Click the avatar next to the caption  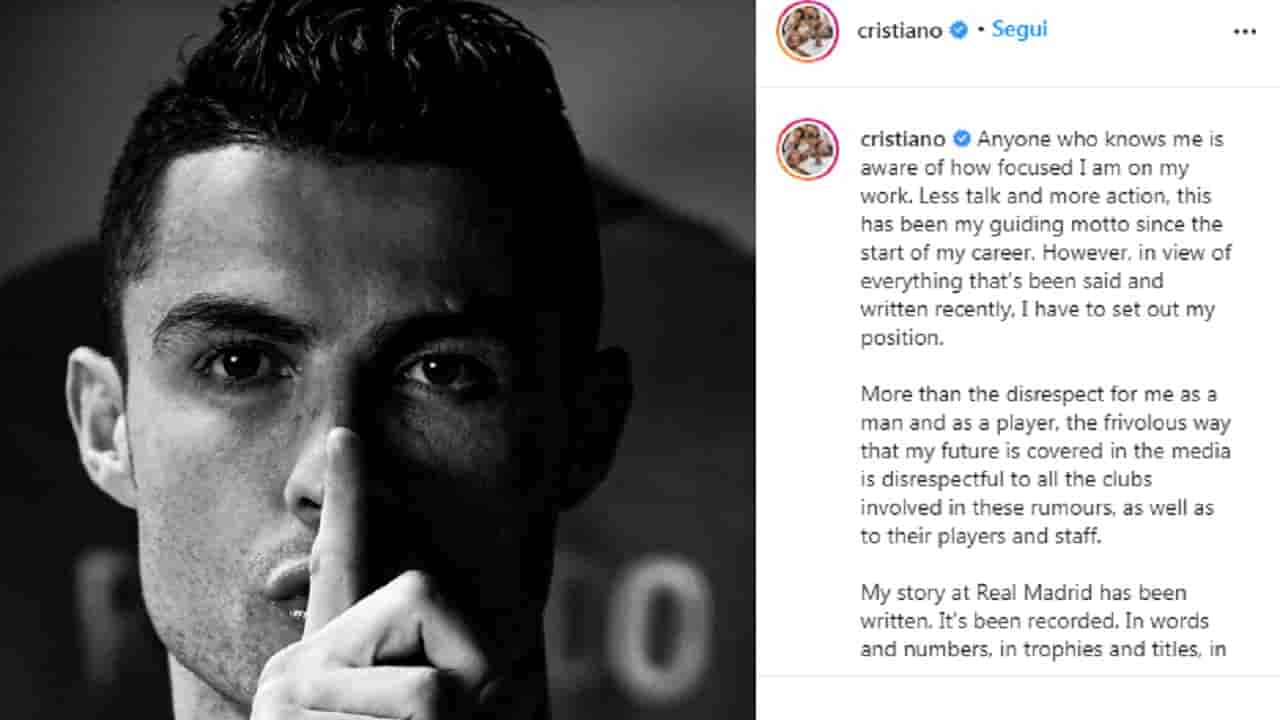(808, 149)
